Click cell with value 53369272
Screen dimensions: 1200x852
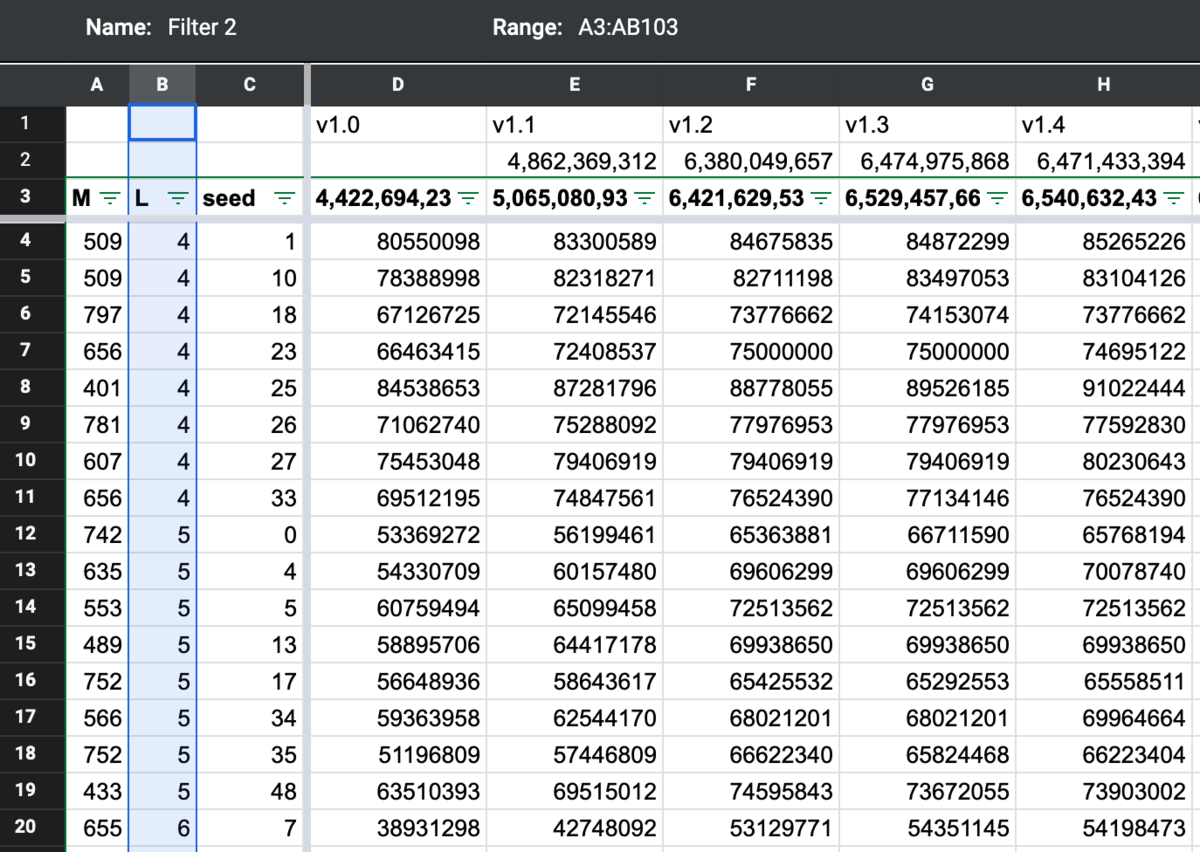click(398, 534)
